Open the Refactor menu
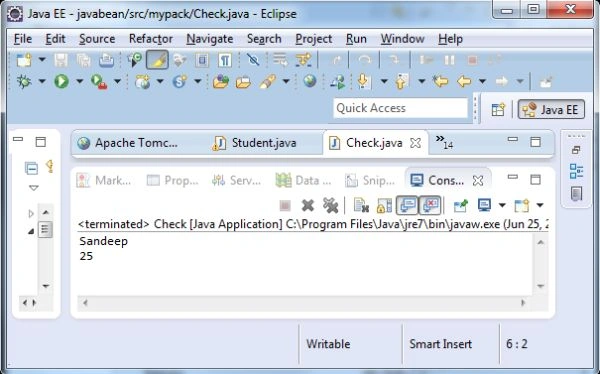 (151, 39)
